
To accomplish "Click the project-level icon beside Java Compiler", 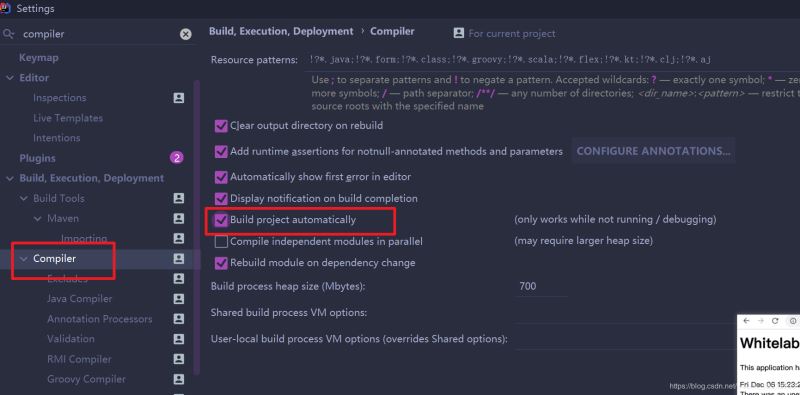I will pos(179,299).
